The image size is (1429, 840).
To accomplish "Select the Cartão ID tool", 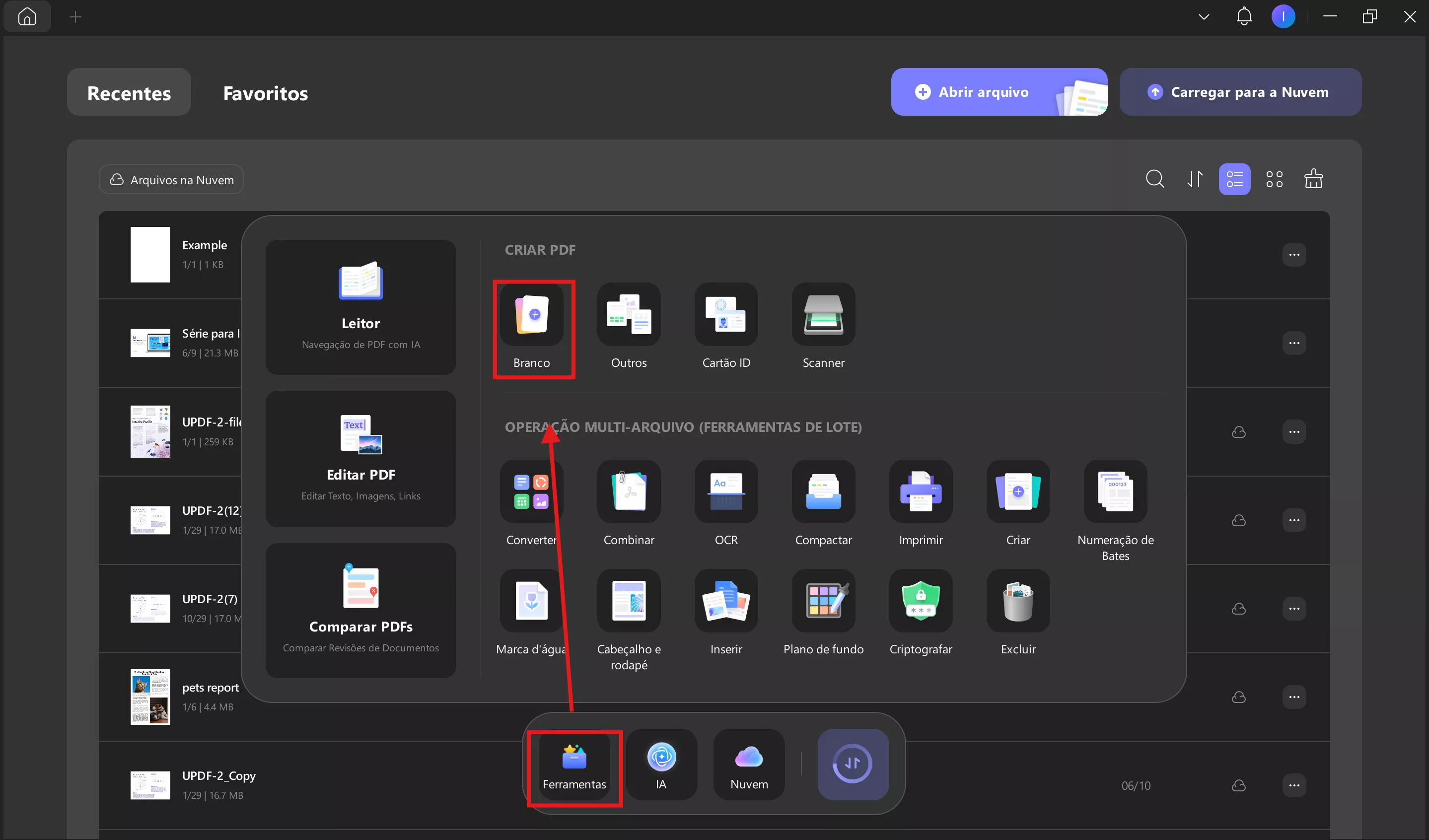I will click(726, 315).
